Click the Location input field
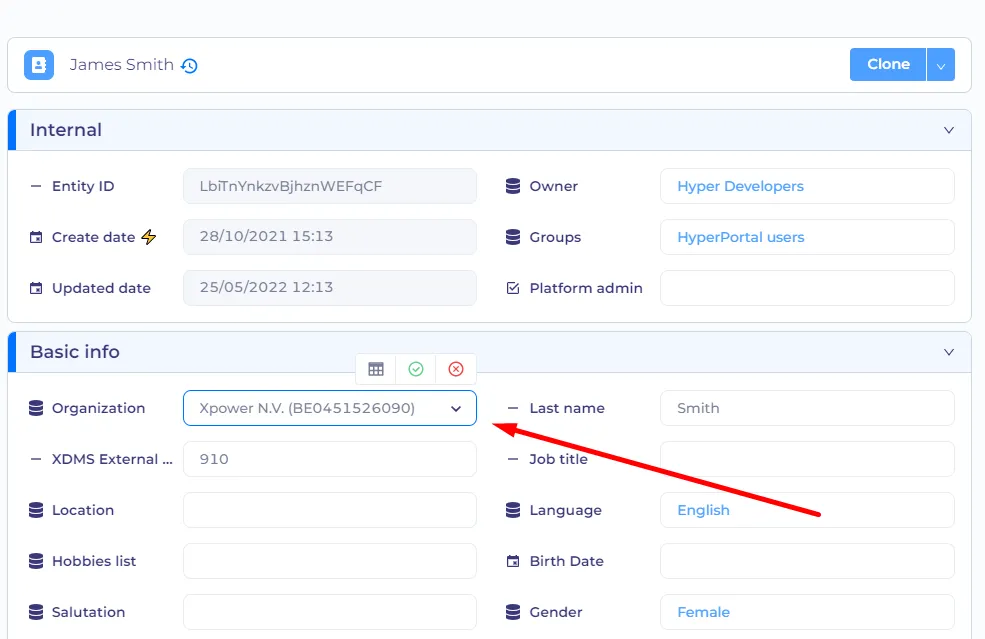The height and width of the screenshot is (639, 985). pyautogui.click(x=330, y=510)
